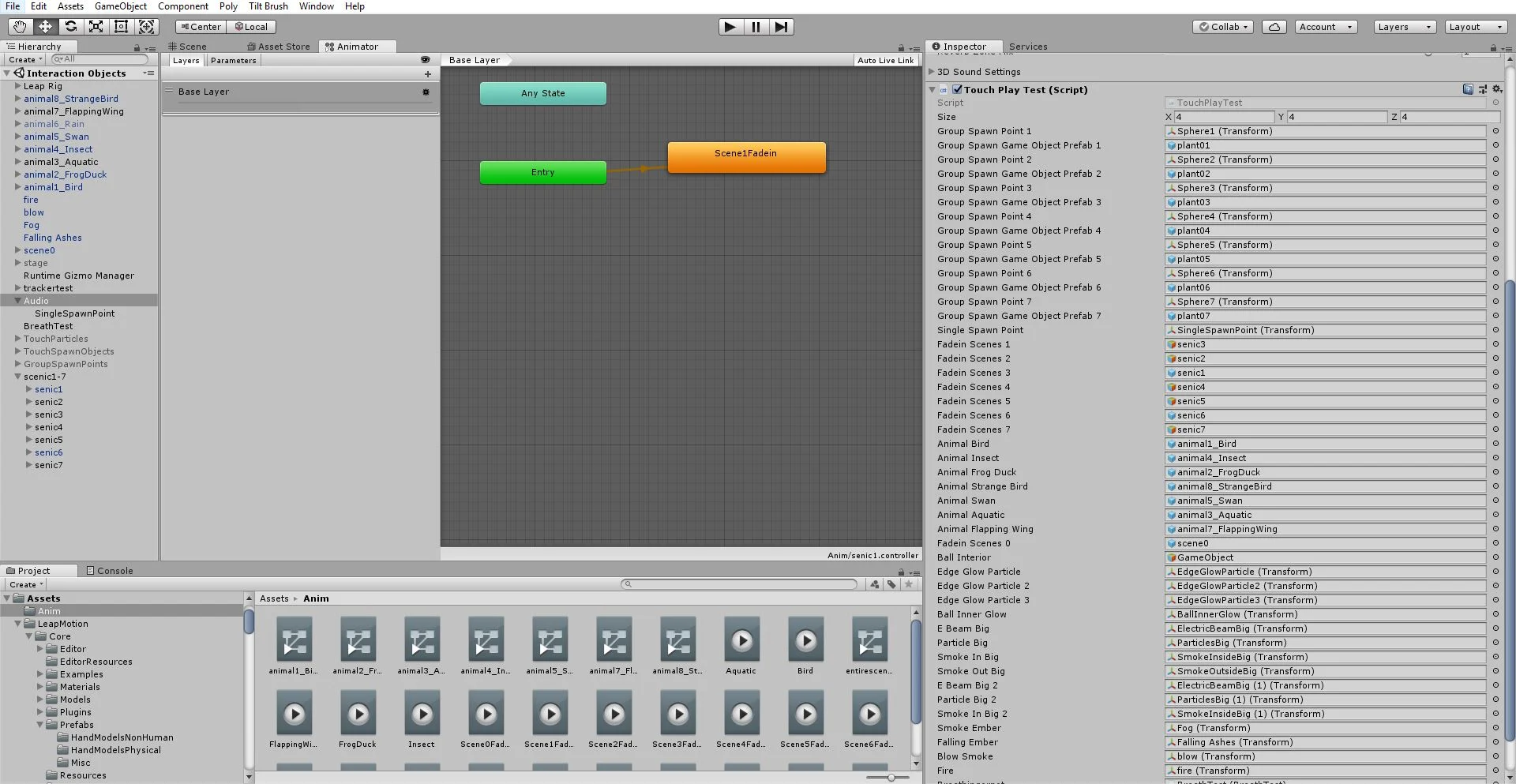Select the Any State node
Image resolution: width=1516 pixels, height=784 pixels.
click(543, 93)
